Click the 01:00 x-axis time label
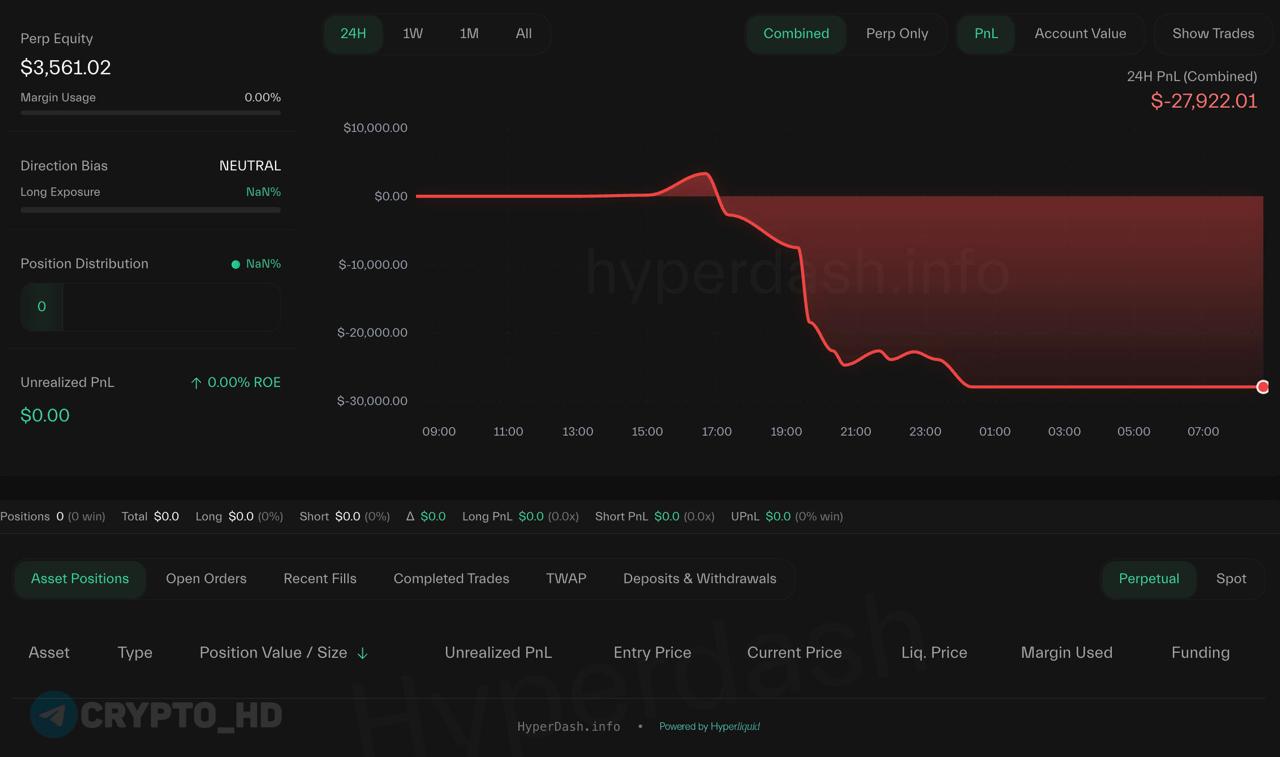Viewport: 1280px width, 757px height. coord(995,432)
